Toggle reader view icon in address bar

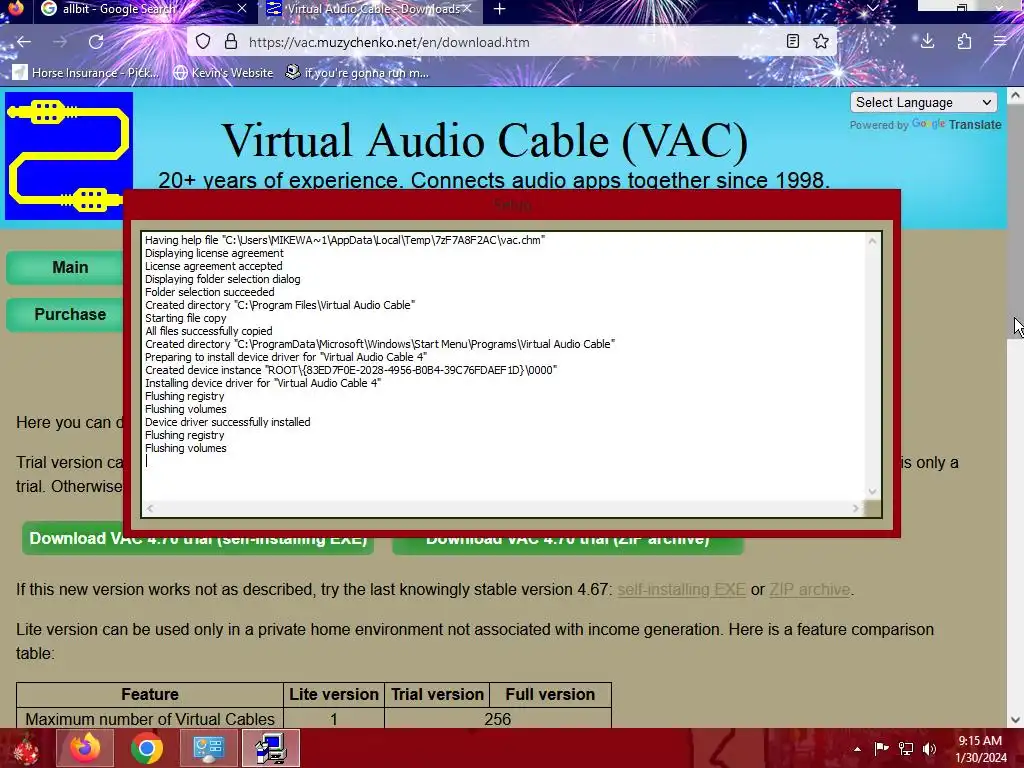point(792,42)
